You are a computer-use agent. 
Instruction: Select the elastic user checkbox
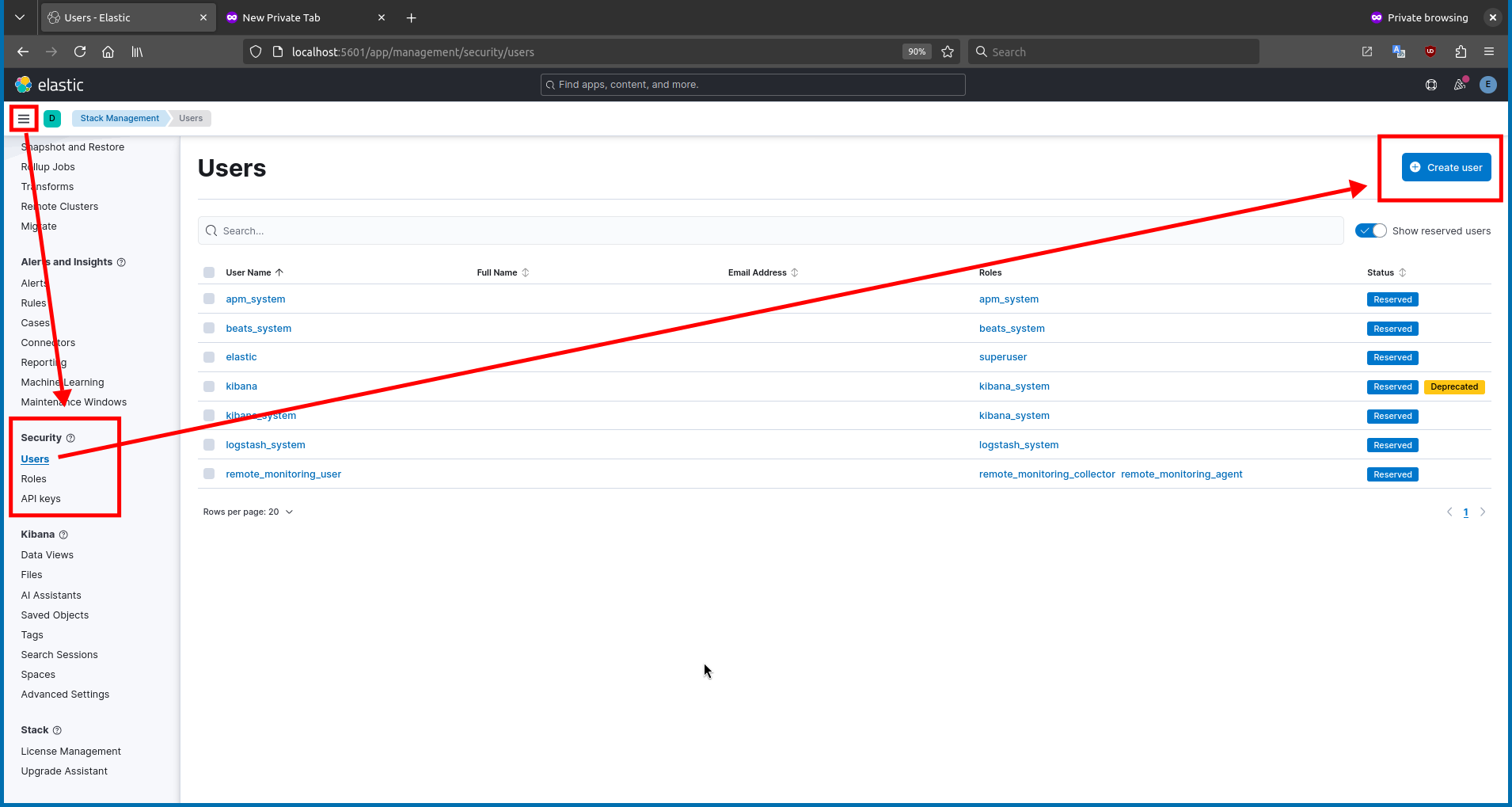click(209, 357)
